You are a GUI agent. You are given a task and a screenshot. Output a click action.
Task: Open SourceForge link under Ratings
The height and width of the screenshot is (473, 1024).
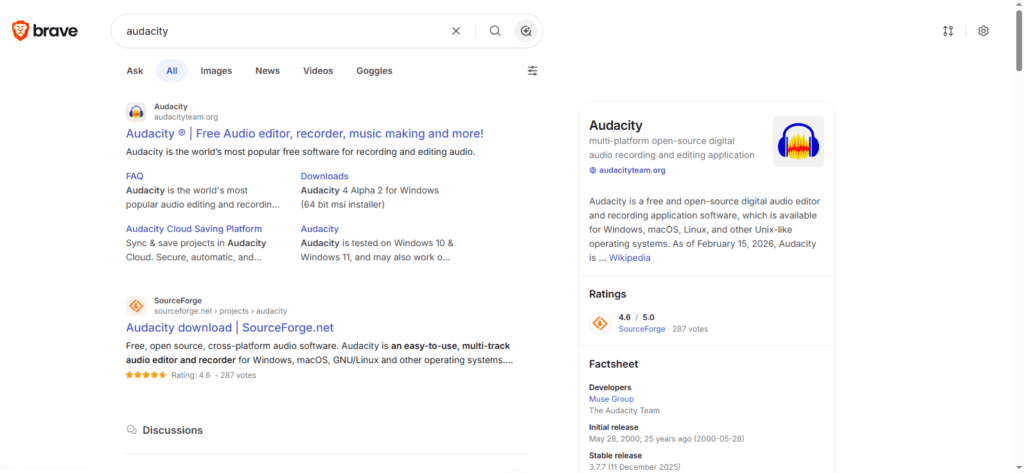click(642, 329)
